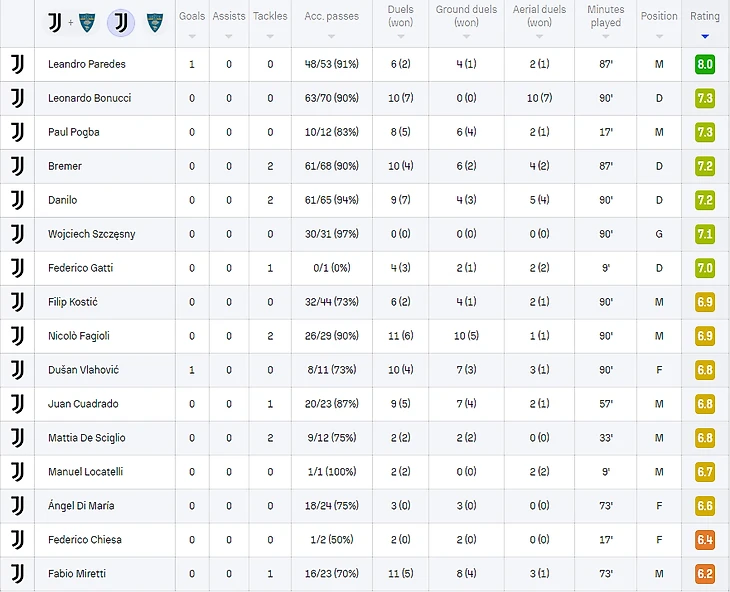
Task: Click the Juventus crest beside Leandro Paredes
Action: 17,64
